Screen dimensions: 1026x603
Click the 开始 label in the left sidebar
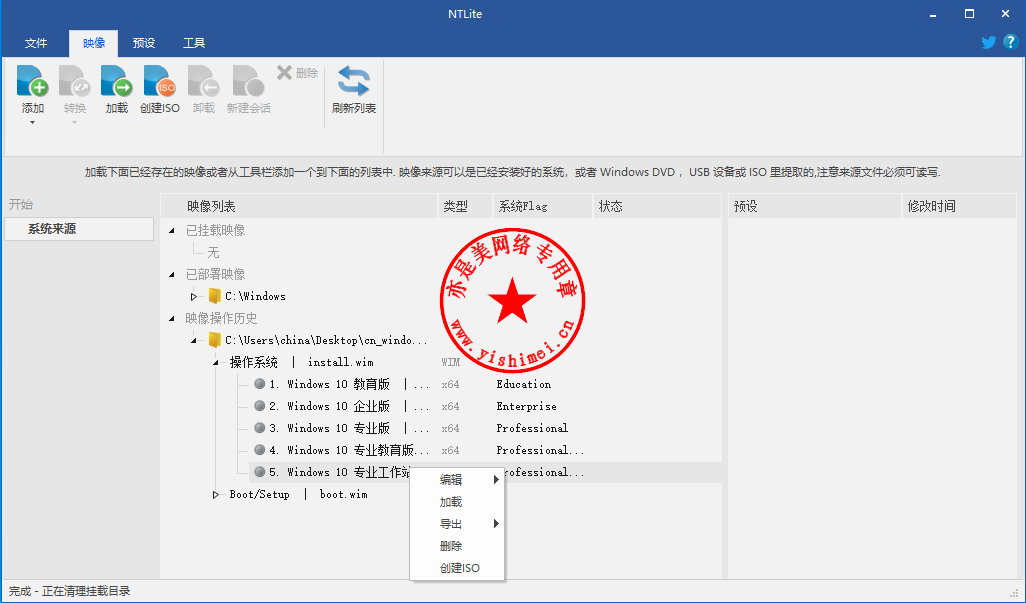coord(21,205)
